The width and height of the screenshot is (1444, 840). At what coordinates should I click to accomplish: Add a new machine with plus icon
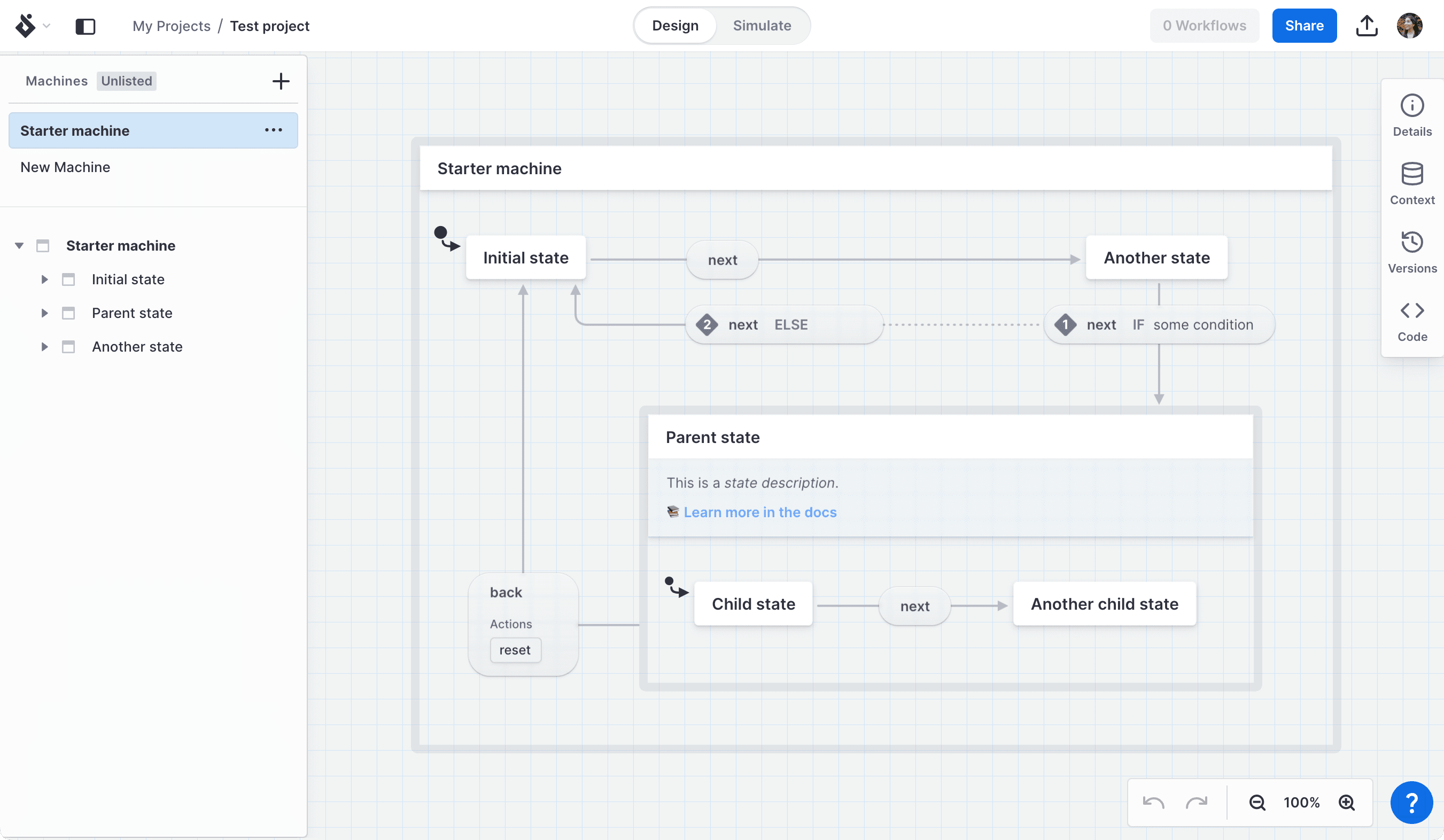click(x=280, y=81)
